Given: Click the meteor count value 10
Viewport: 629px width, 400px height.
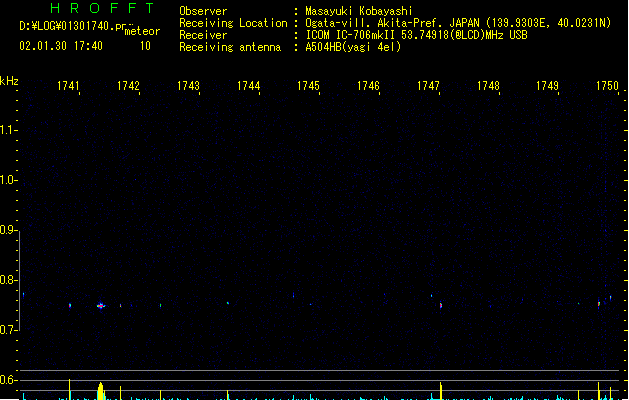Looking at the screenshot, I should pyautogui.click(x=145, y=46).
